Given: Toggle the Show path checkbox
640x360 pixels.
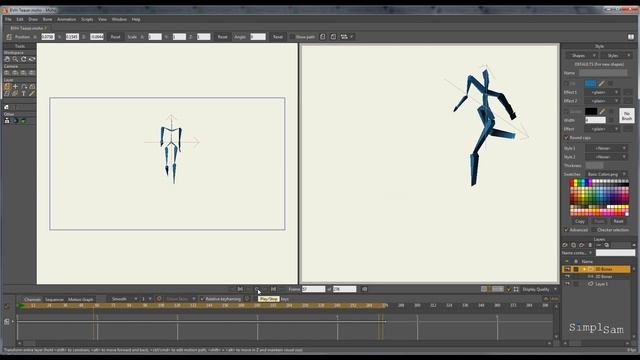Looking at the screenshot, I should [x=292, y=37].
